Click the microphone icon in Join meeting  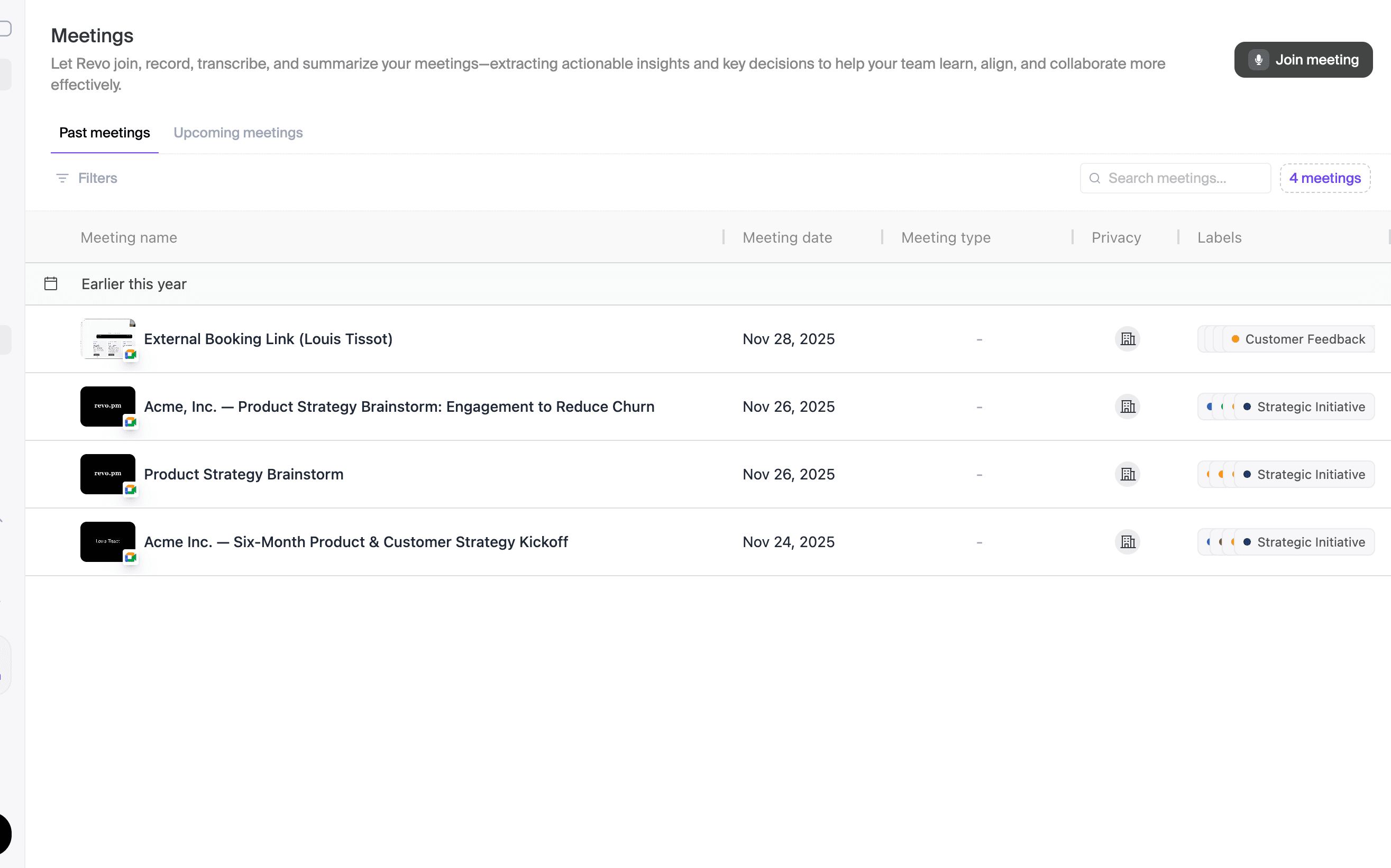pyautogui.click(x=1258, y=60)
